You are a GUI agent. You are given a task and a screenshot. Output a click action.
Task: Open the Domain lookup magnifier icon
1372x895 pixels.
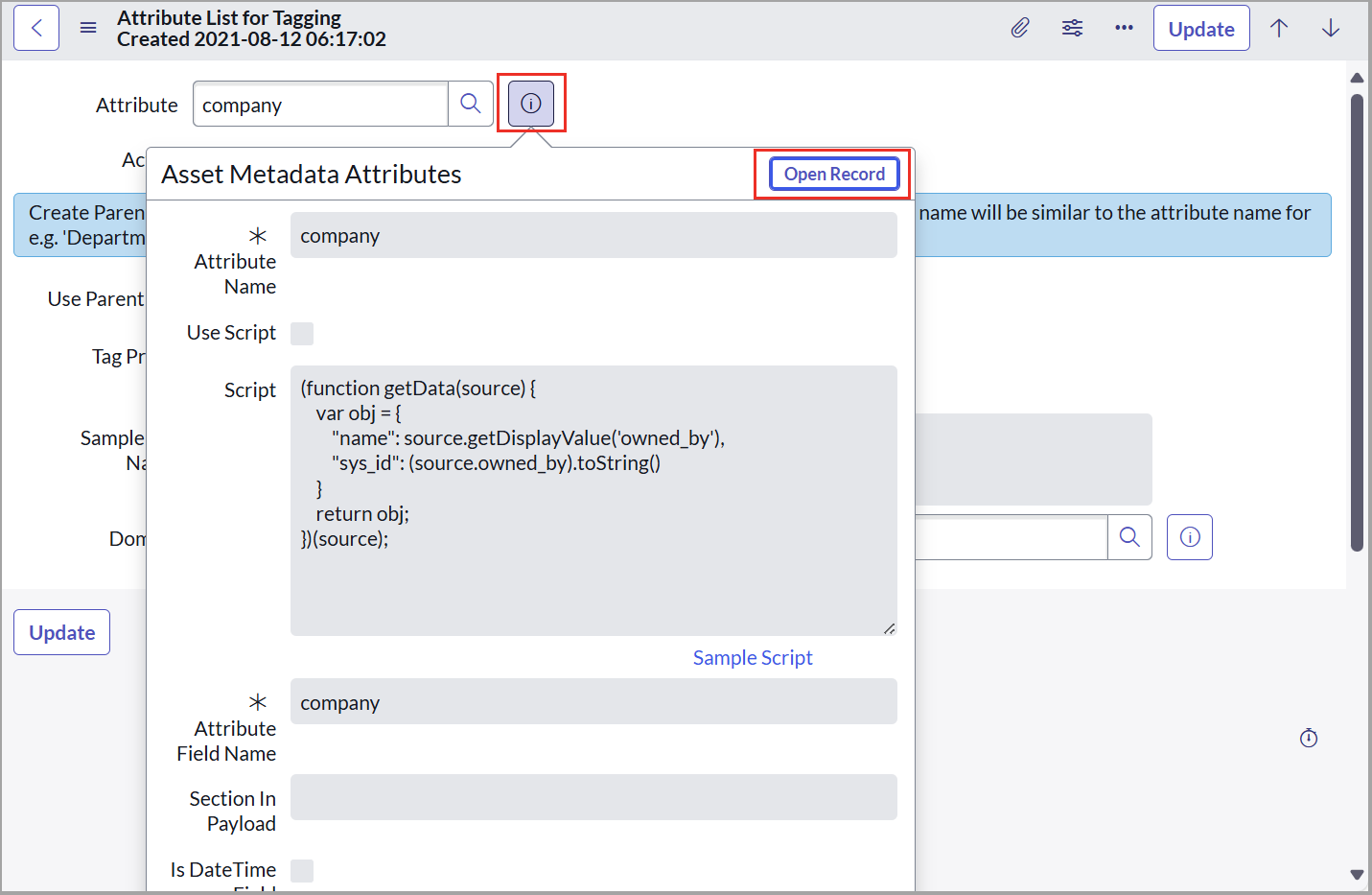tap(1129, 537)
